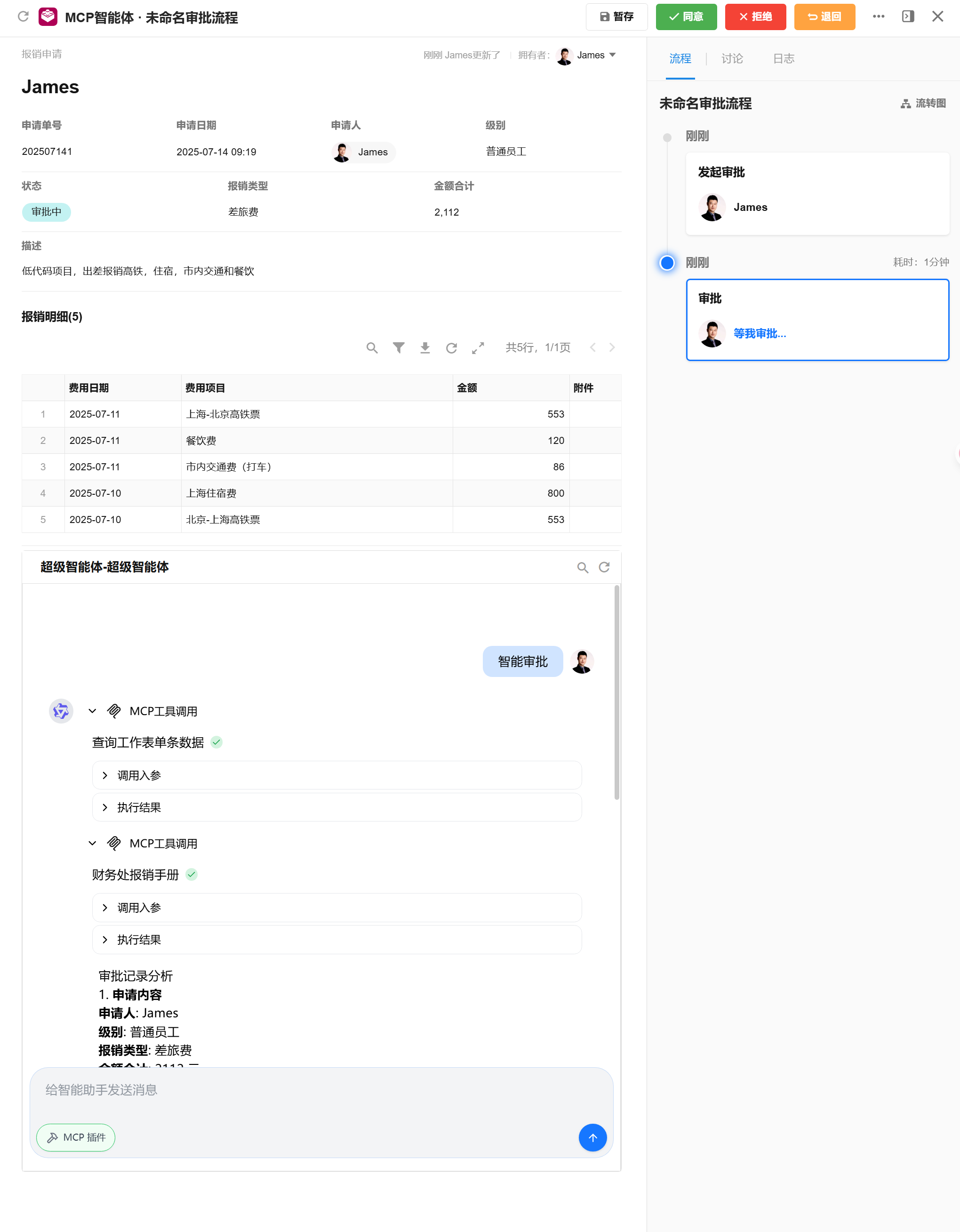
Task: Refresh the expense details table
Action: point(452,347)
